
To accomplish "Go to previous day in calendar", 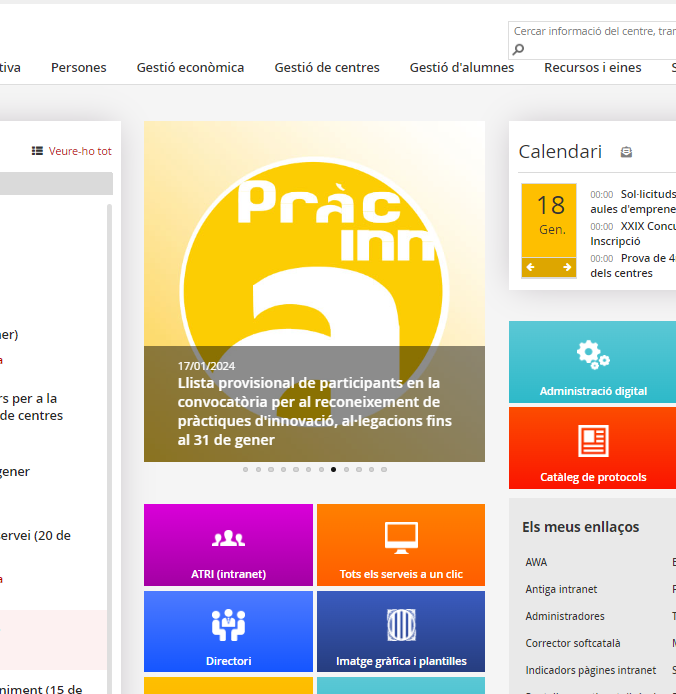I will [x=531, y=267].
